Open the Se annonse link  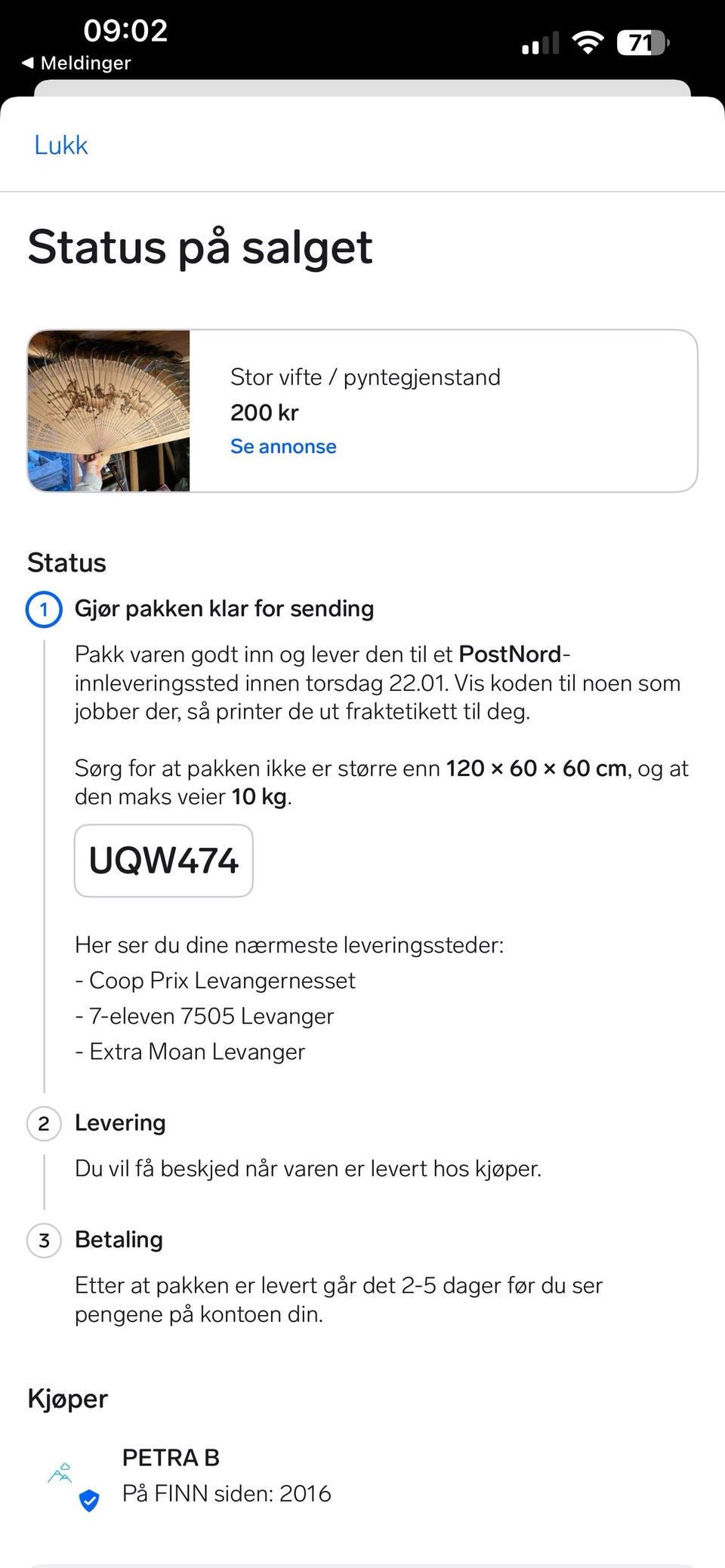click(x=283, y=446)
